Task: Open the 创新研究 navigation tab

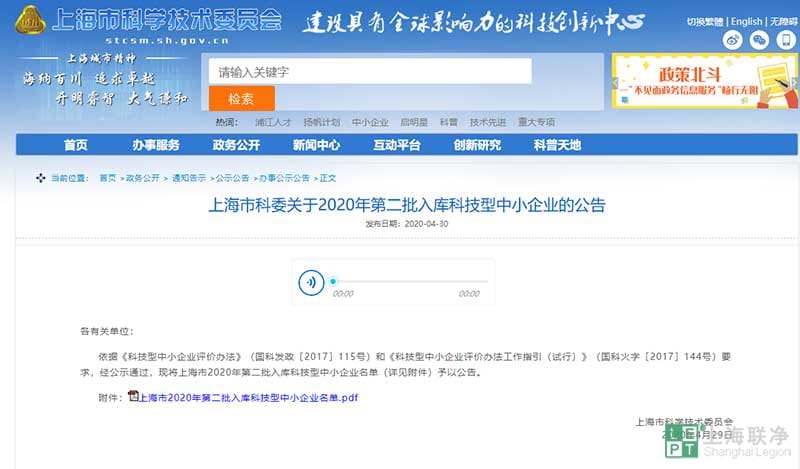Action: pyautogui.click(x=477, y=145)
